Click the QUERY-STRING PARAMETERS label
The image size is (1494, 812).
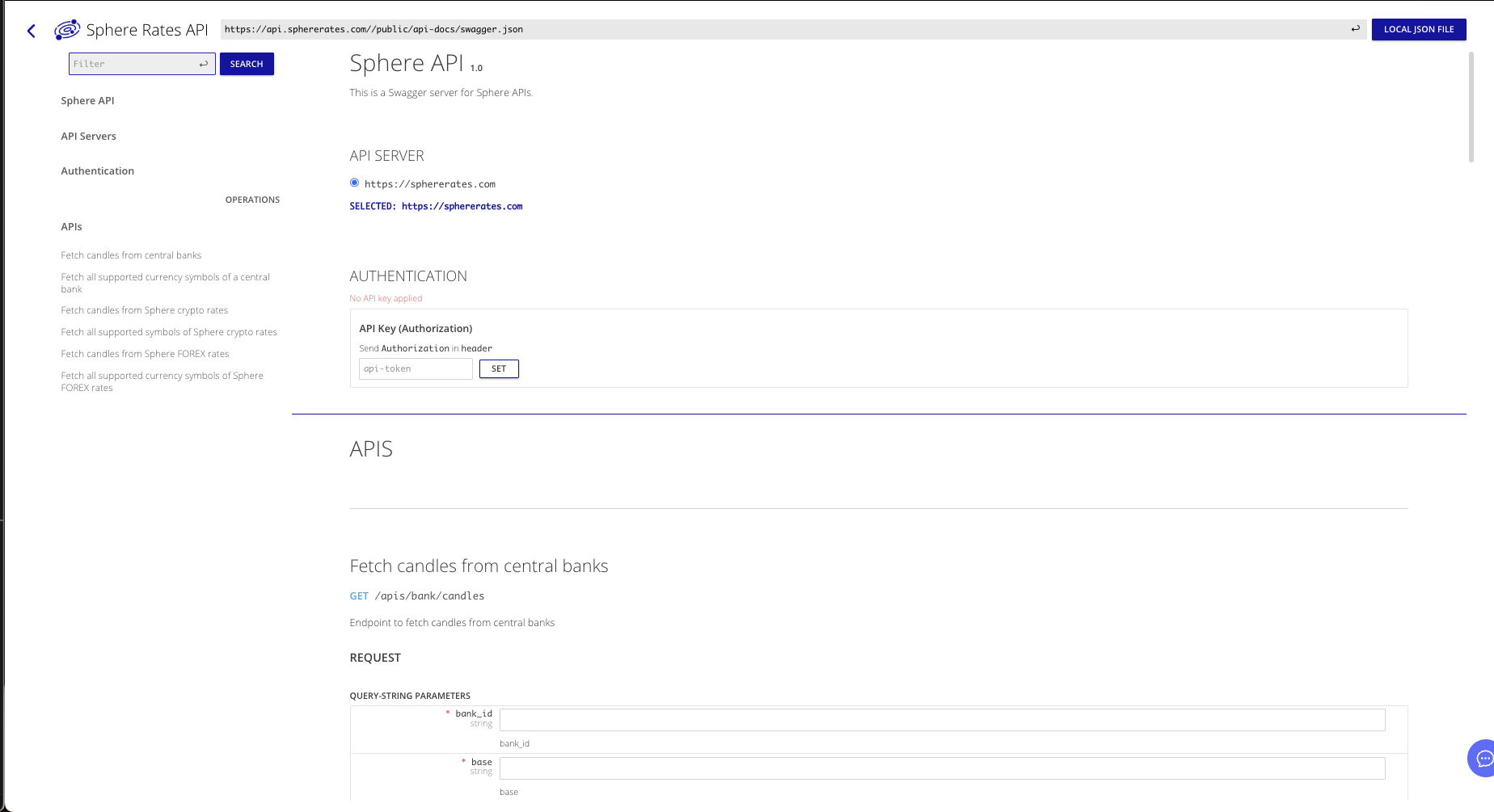tap(410, 696)
